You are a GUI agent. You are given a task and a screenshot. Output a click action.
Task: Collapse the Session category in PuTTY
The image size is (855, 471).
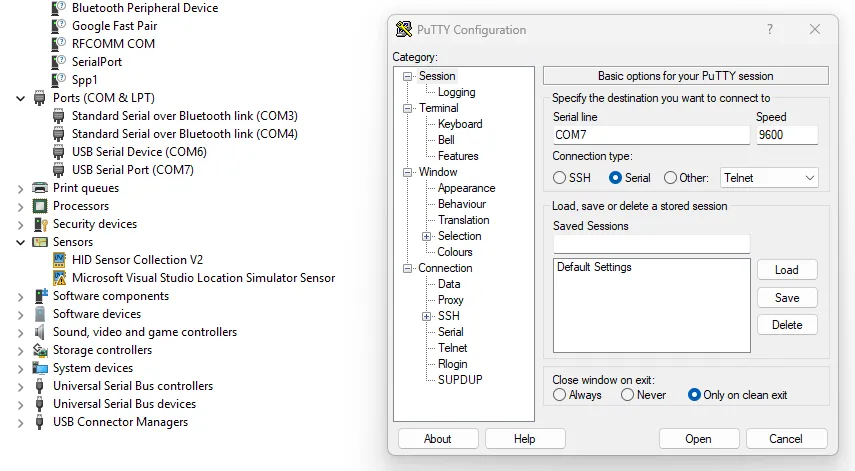tap(407, 76)
